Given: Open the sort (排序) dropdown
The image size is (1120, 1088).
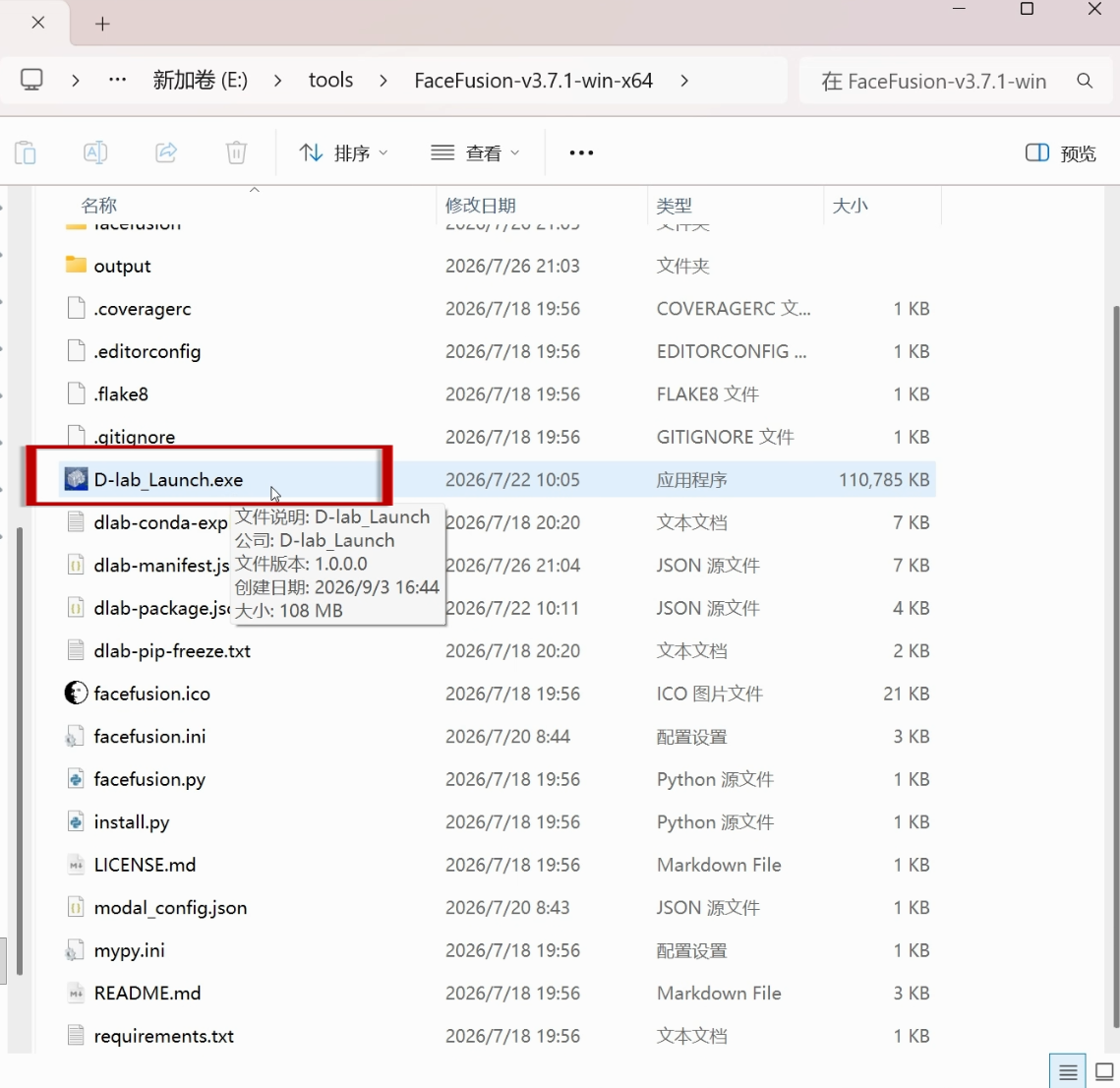Looking at the screenshot, I should (x=343, y=152).
